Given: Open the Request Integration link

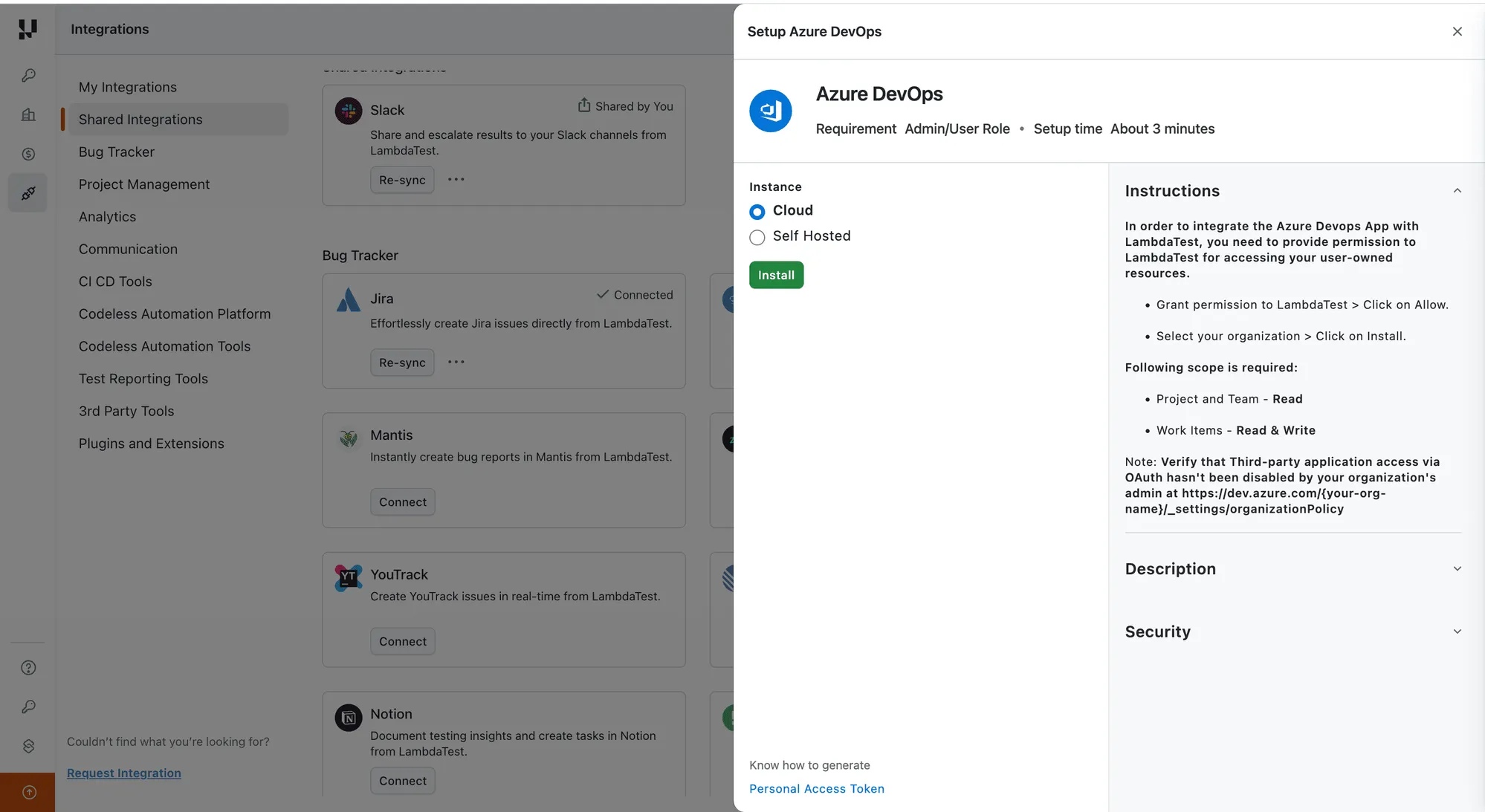Looking at the screenshot, I should [124, 773].
